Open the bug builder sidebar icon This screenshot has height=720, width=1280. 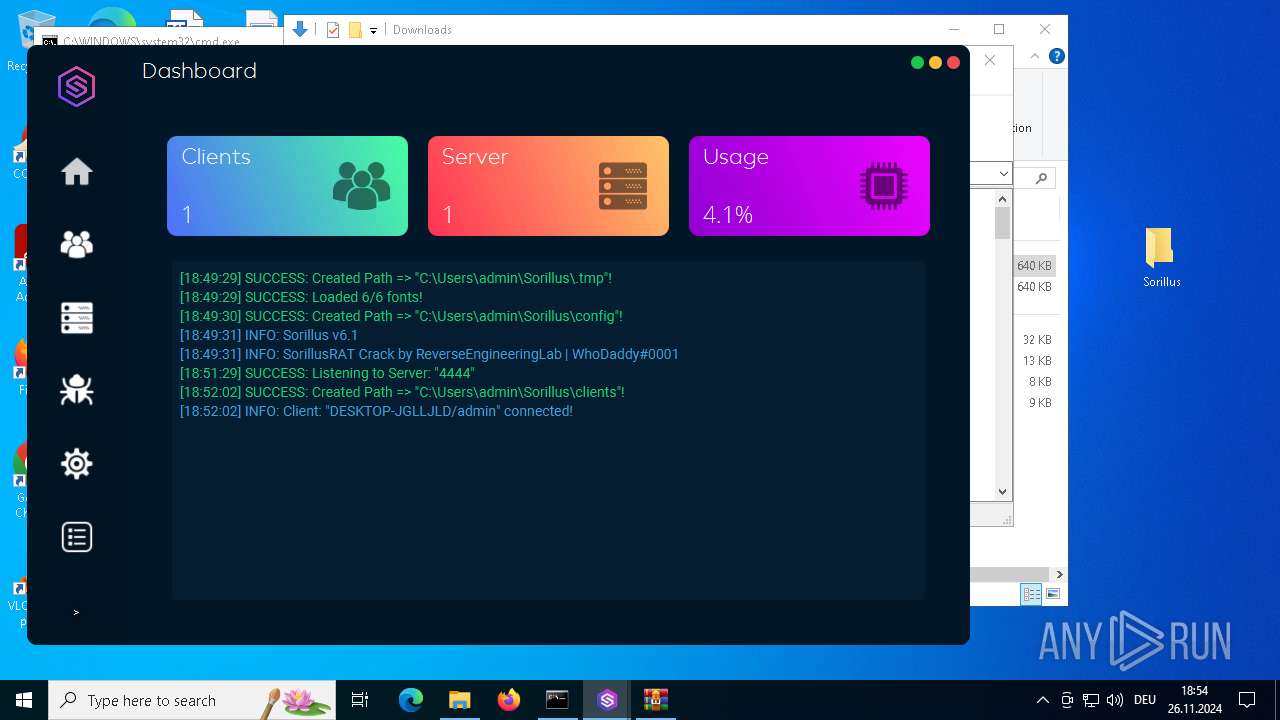tap(77, 390)
